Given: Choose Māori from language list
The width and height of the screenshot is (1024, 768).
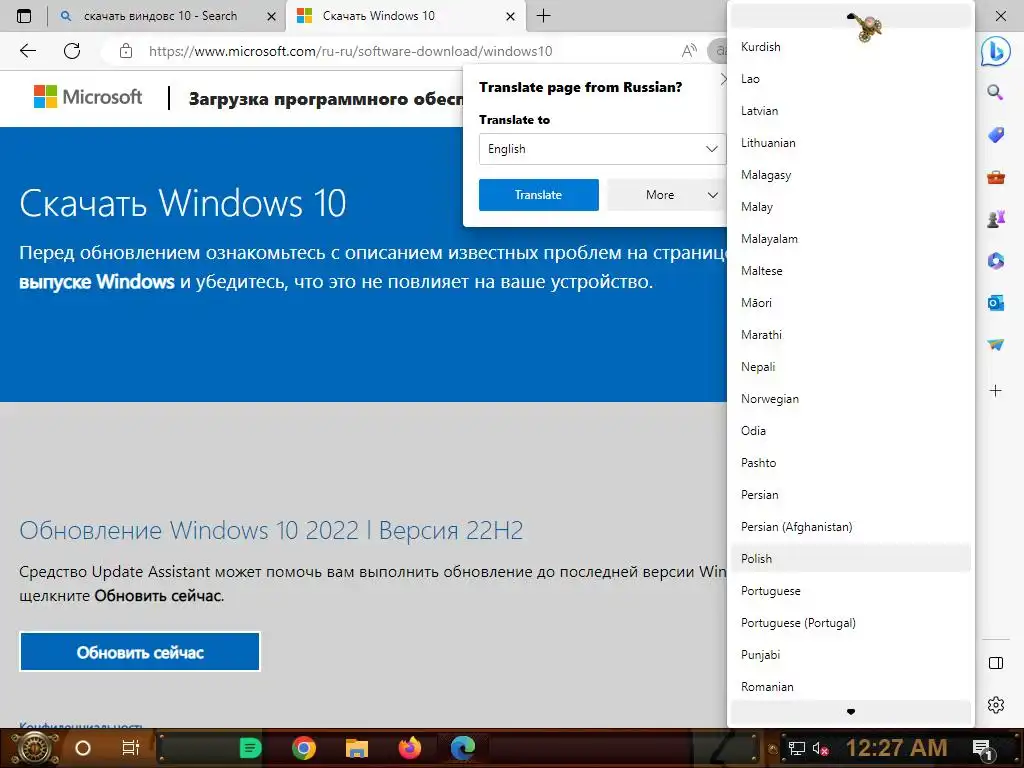Looking at the screenshot, I should click(x=850, y=302).
